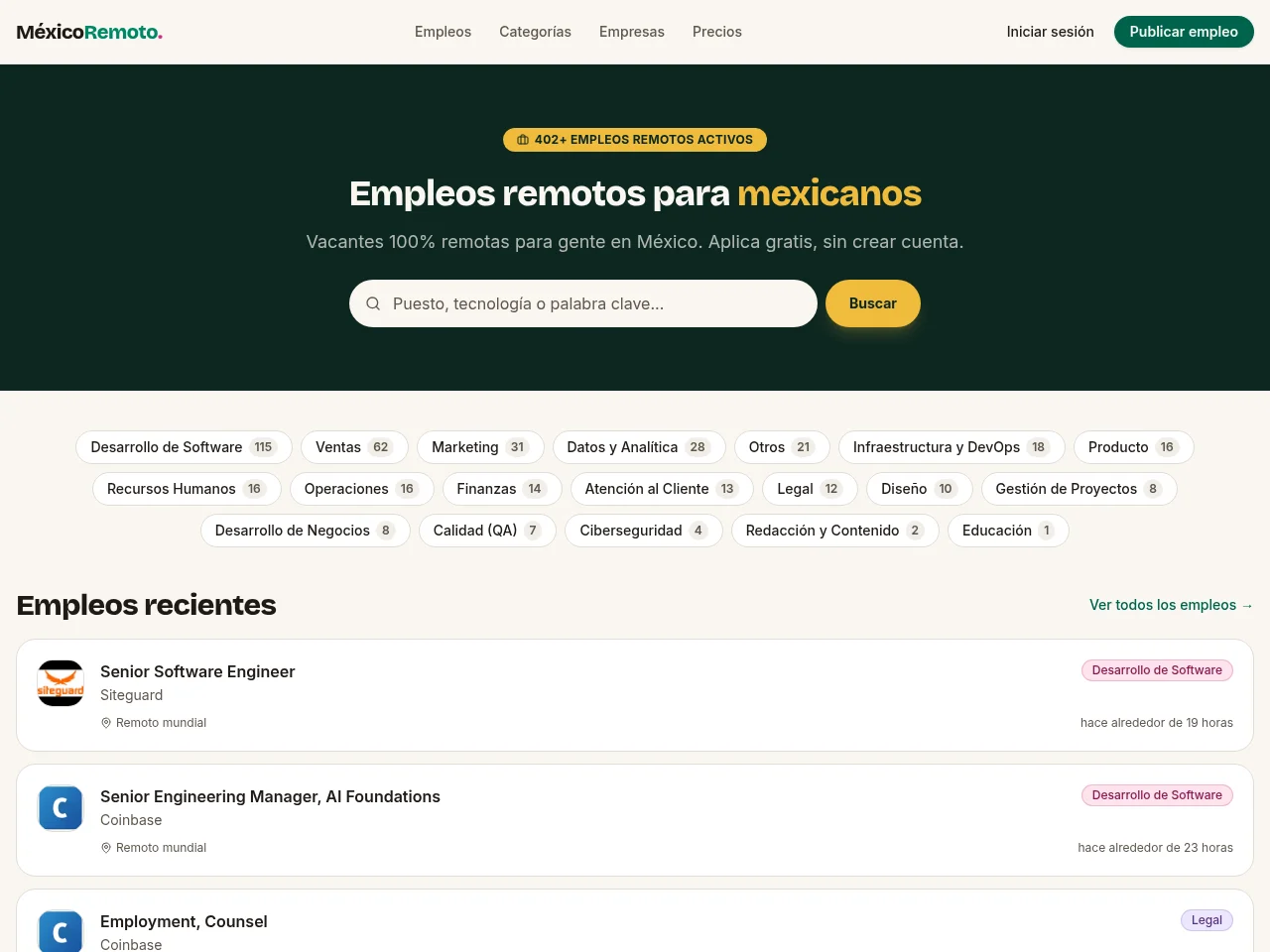Select the Marketing category chip
The image size is (1270, 952).
point(480,447)
